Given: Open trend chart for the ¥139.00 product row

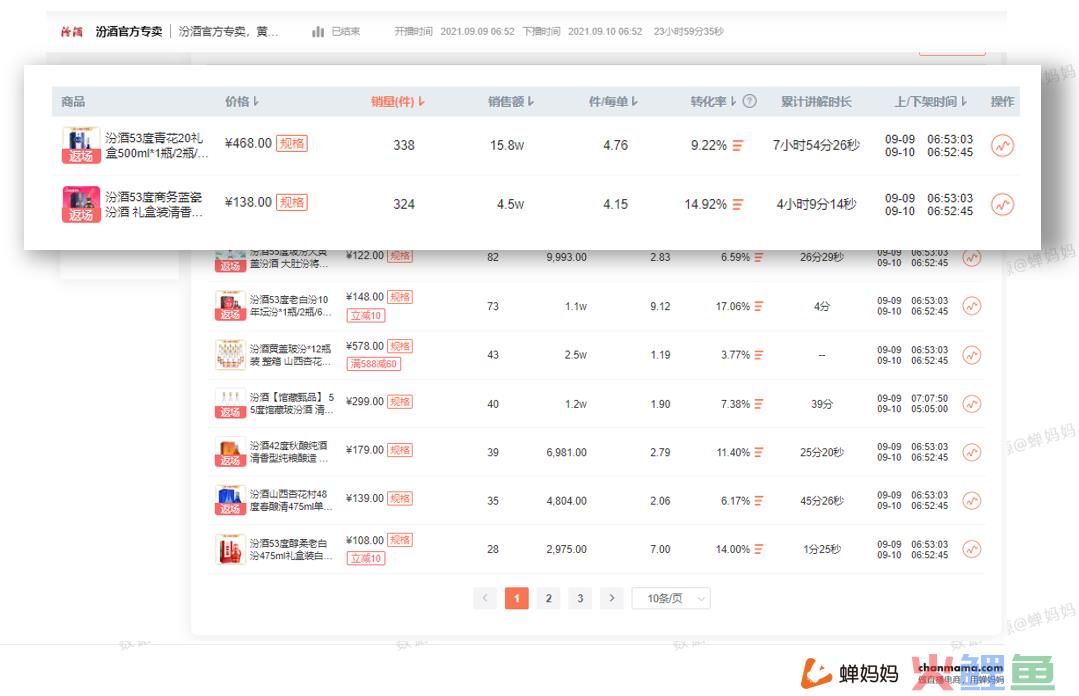Looking at the screenshot, I should point(971,500).
